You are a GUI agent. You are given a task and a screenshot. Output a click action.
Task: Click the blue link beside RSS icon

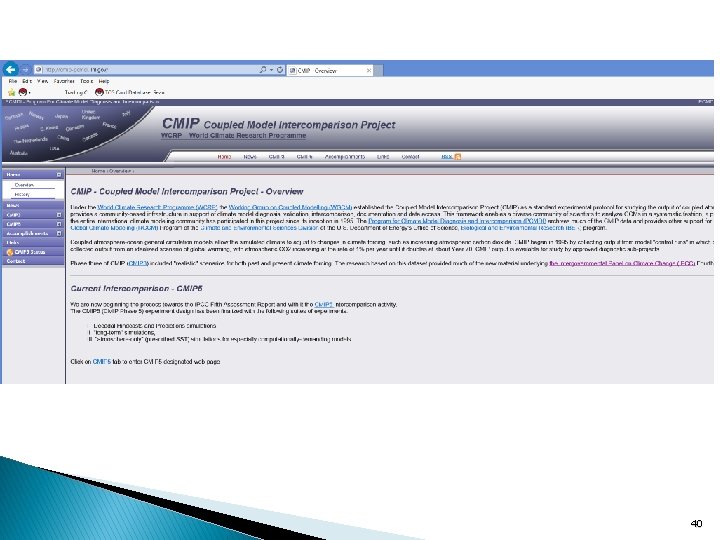[447, 157]
